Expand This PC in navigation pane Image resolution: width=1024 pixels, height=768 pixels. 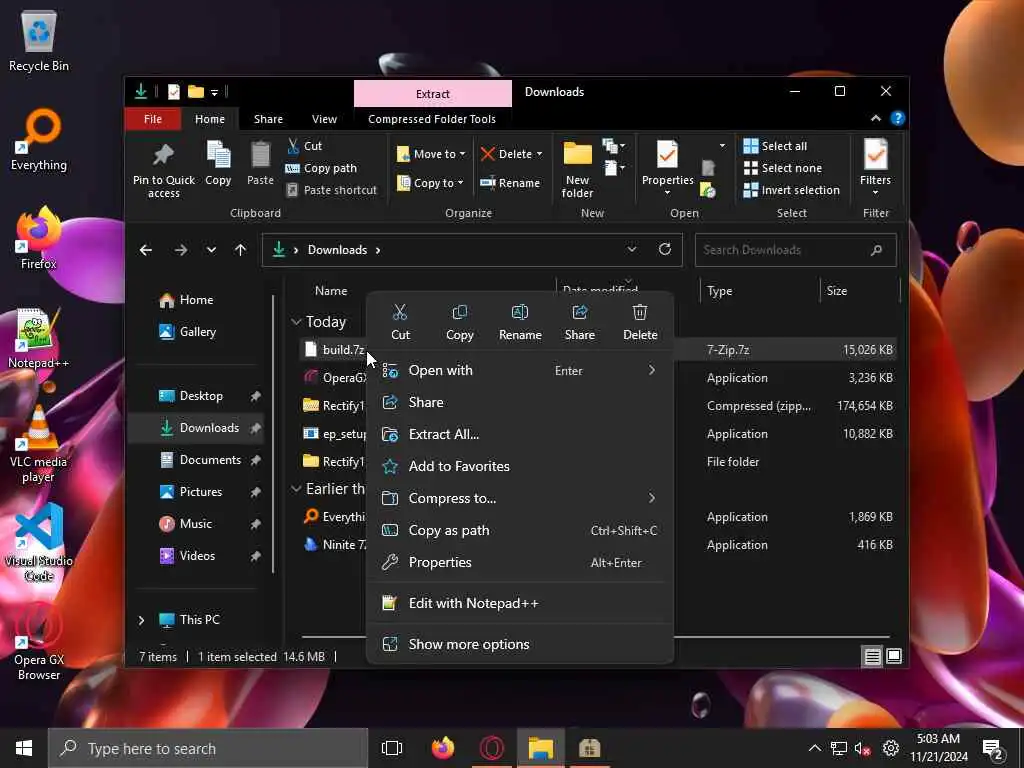click(141, 620)
